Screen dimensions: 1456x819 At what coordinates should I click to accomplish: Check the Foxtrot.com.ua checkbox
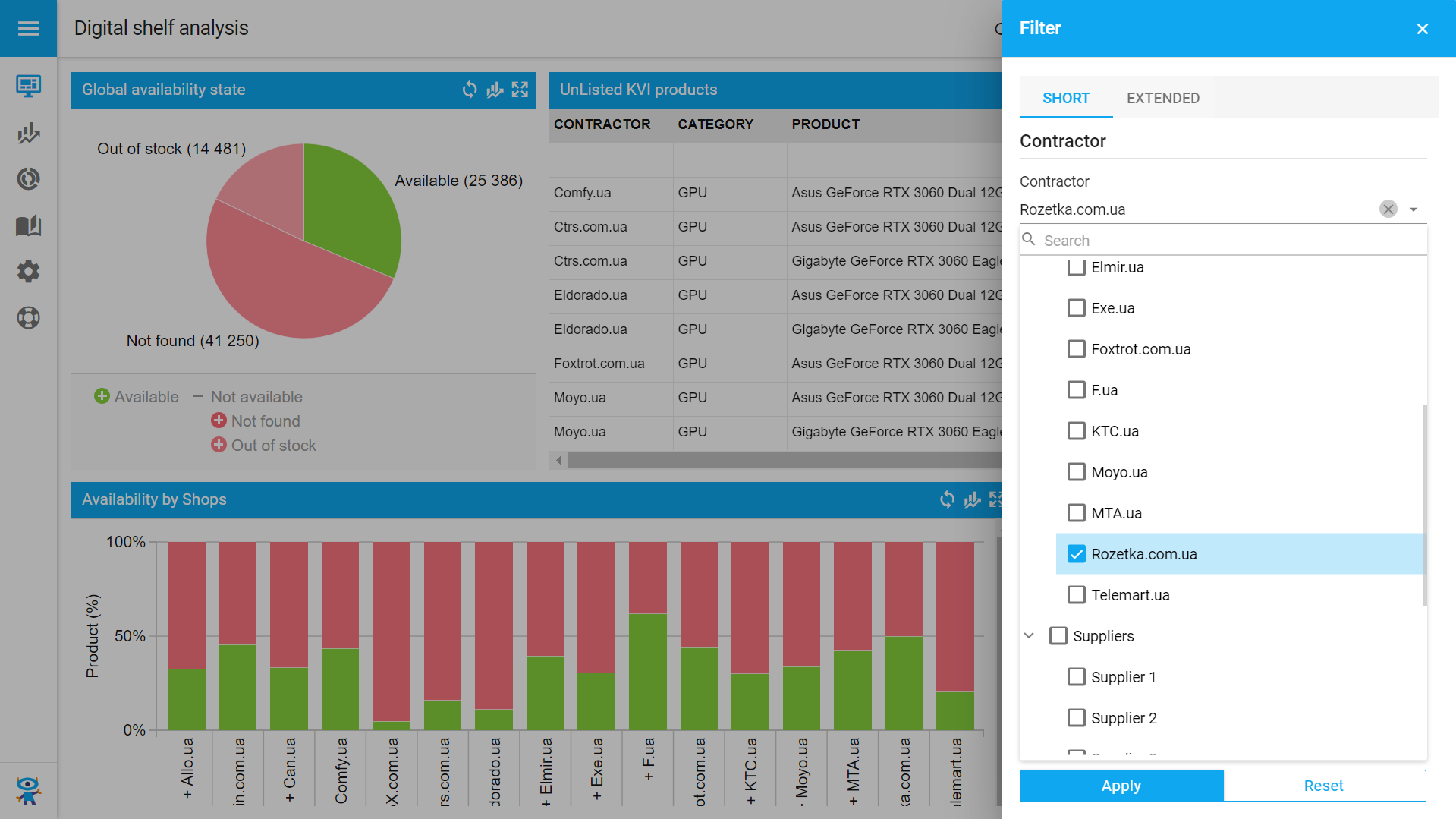point(1076,349)
